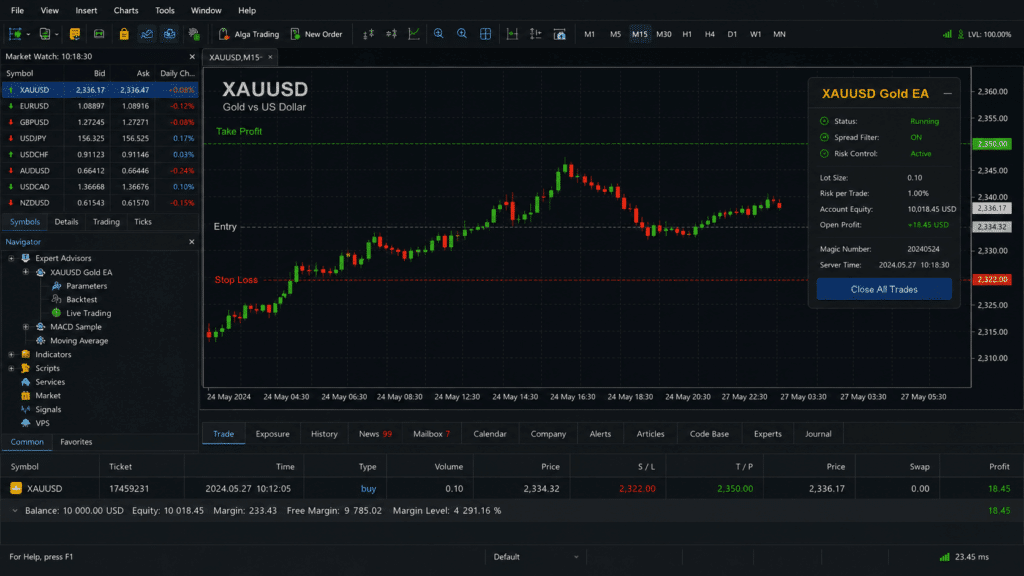
Task: Minimize the XAUUSD Gold EA panel
Action: pos(947,93)
